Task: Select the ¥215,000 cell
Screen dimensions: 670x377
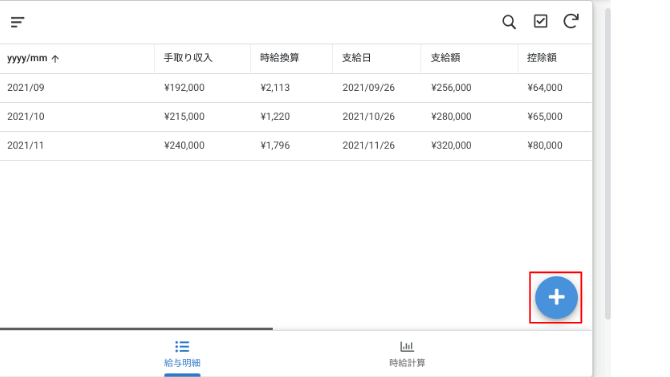Action: (x=184, y=117)
